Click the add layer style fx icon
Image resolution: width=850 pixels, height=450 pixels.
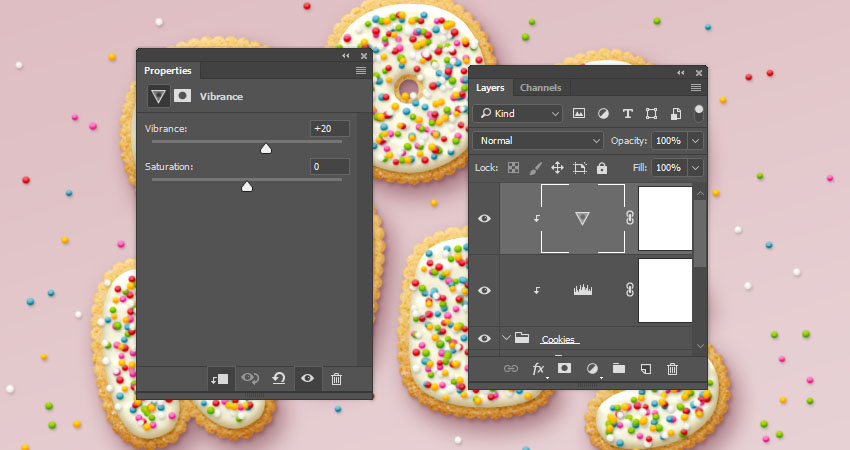coord(538,369)
